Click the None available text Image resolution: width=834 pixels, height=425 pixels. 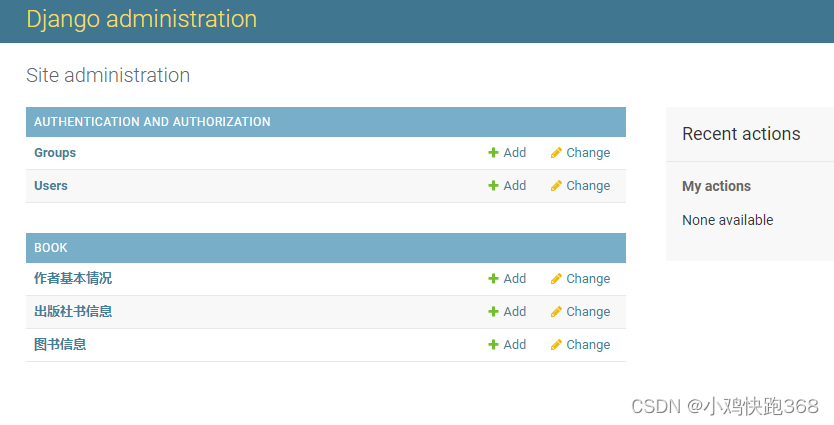[728, 220]
